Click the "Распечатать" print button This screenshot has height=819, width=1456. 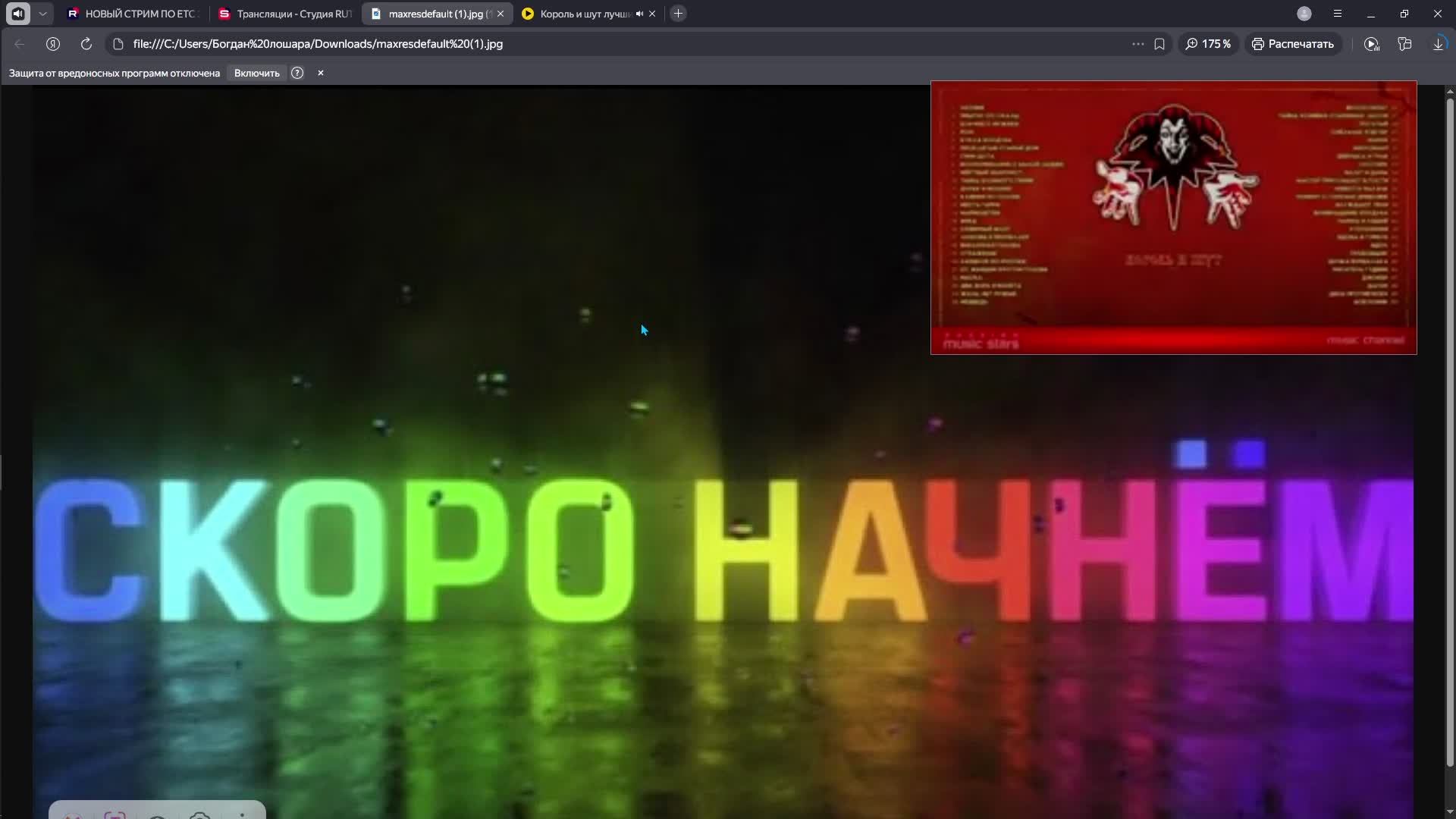pyautogui.click(x=1292, y=43)
